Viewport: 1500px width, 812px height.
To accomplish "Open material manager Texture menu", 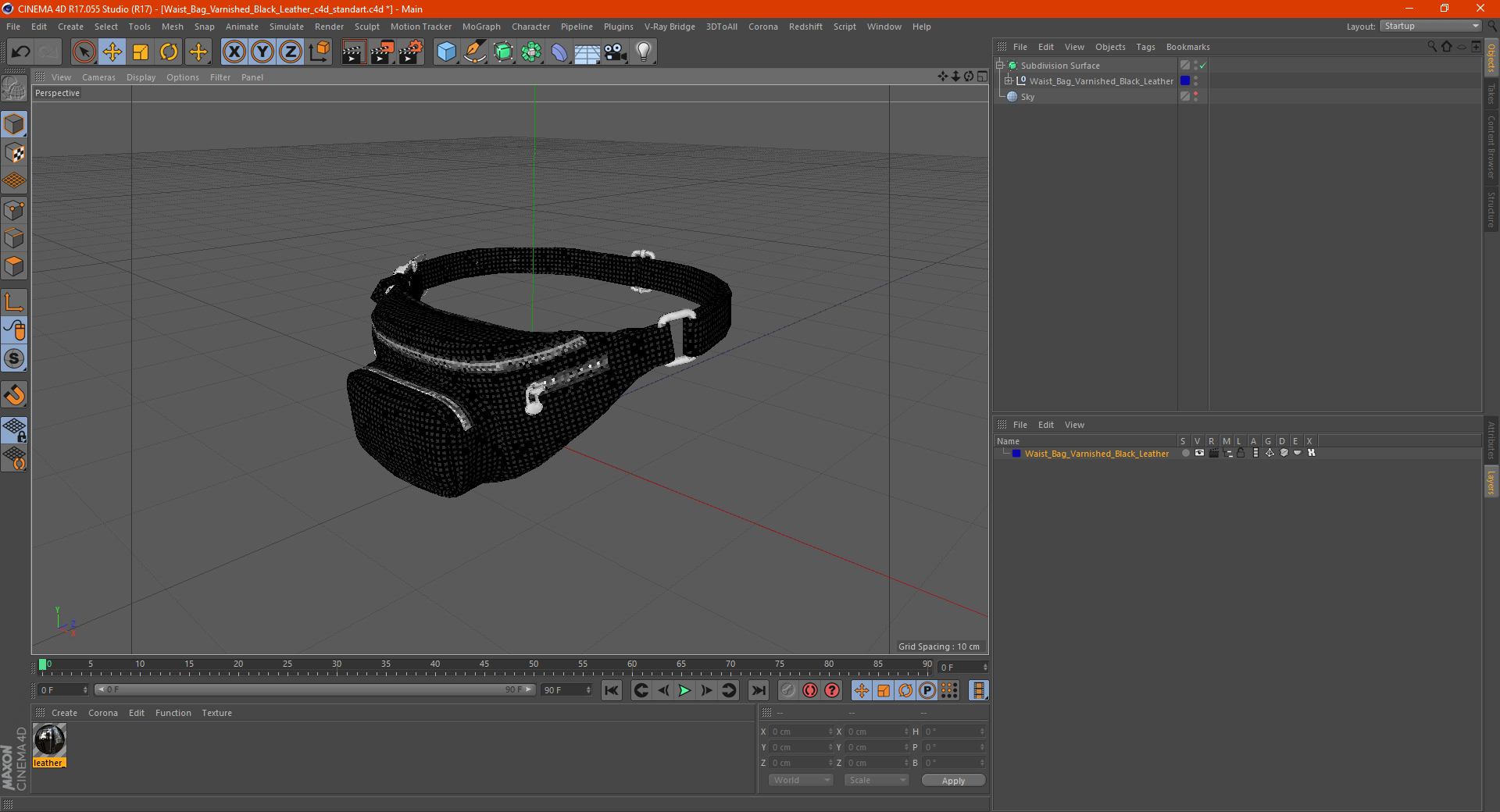I will coord(216,713).
